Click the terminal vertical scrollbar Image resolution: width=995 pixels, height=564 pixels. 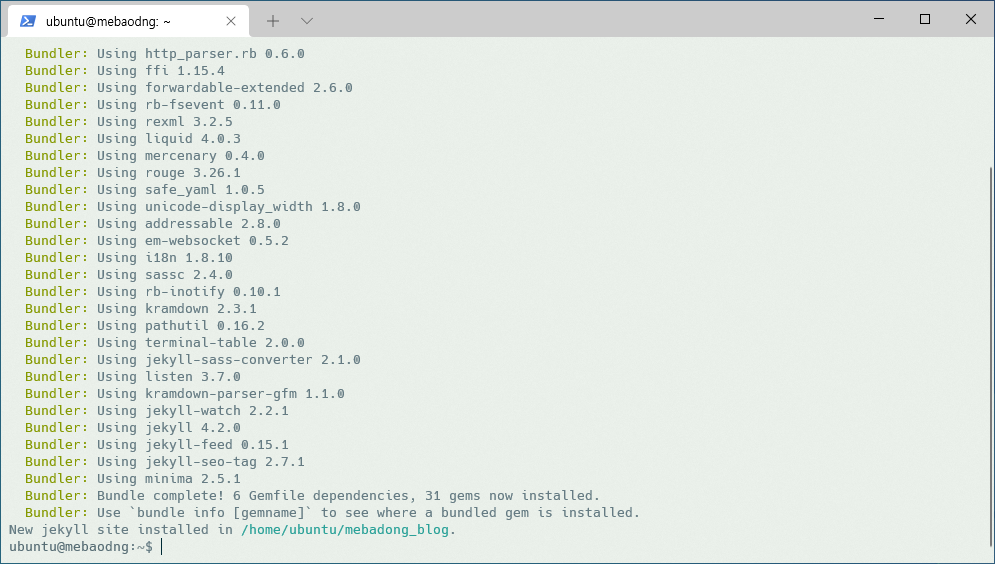click(991, 355)
